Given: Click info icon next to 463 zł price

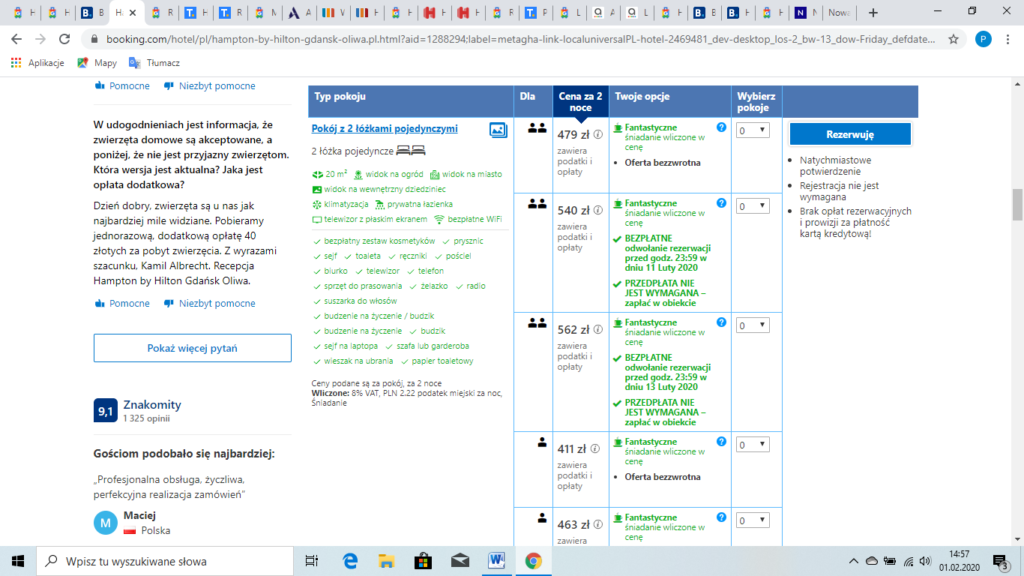Looking at the screenshot, I should pyautogui.click(x=598, y=524).
